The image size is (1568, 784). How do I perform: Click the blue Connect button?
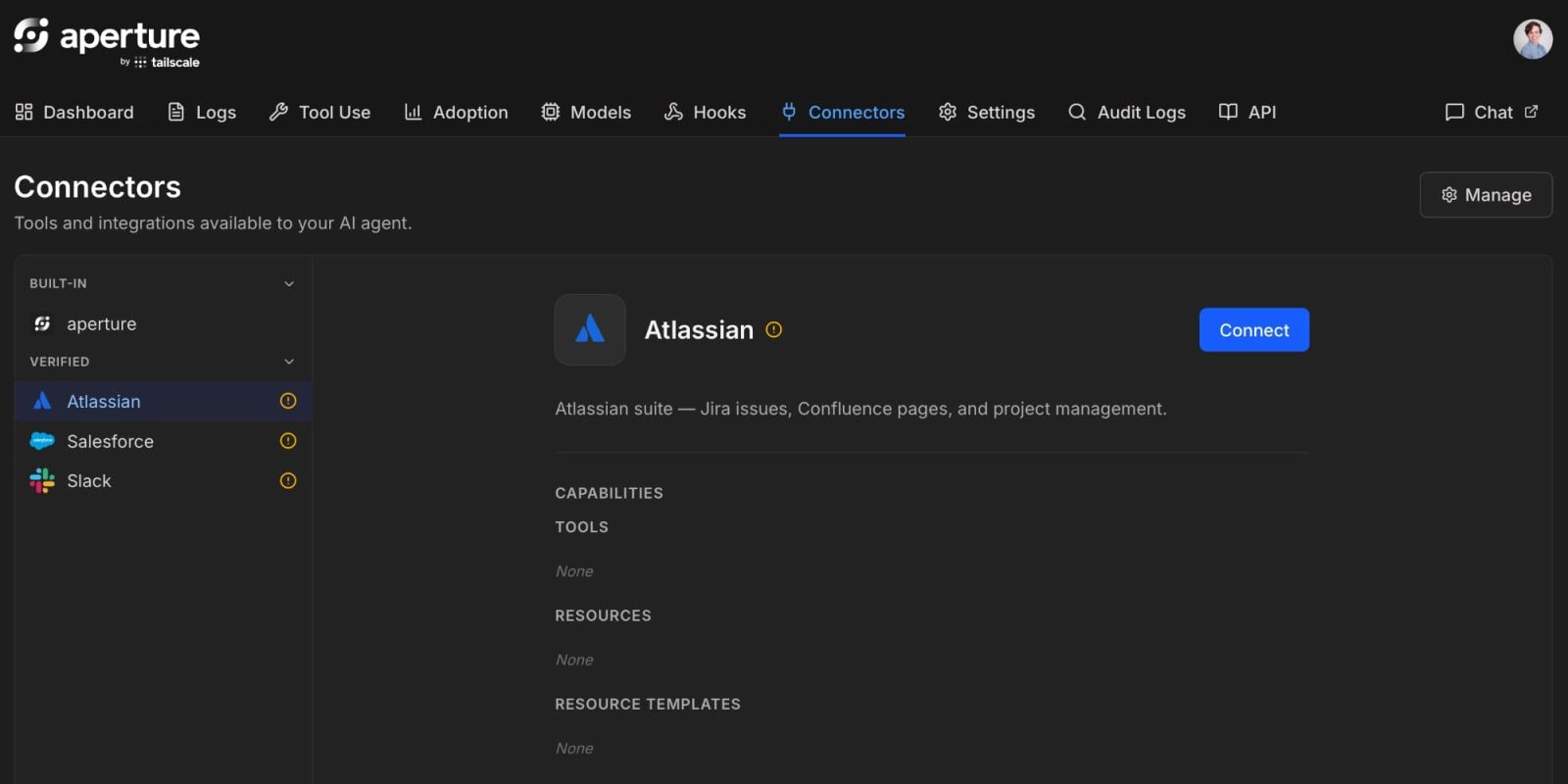(1254, 330)
